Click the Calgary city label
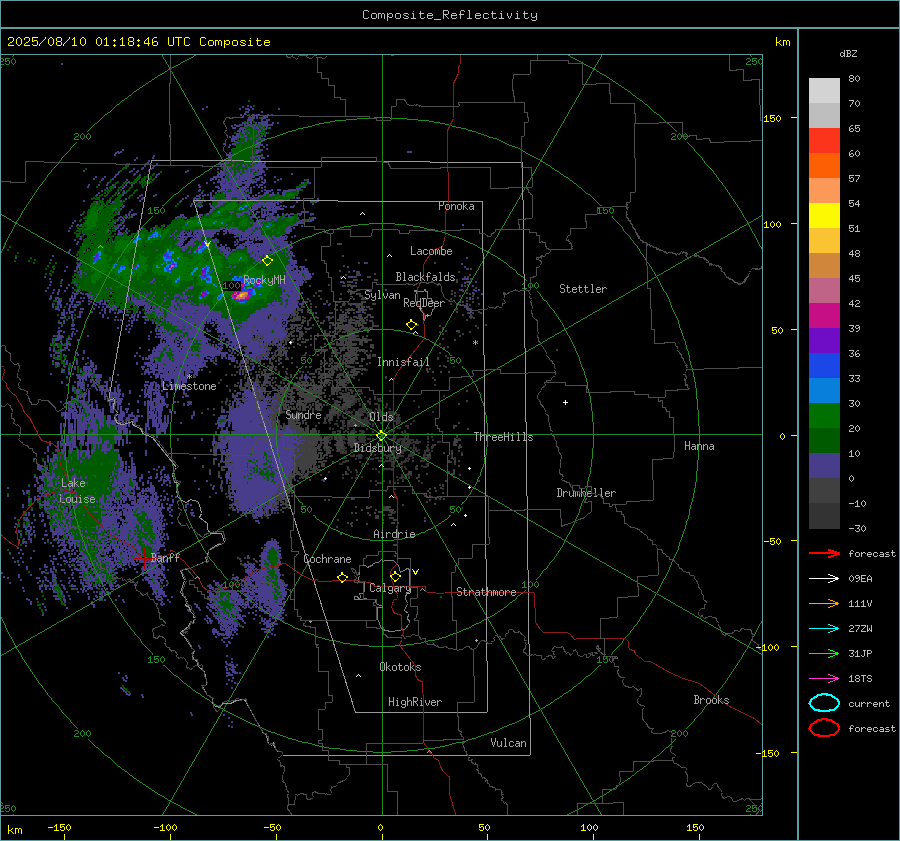 coord(390,588)
